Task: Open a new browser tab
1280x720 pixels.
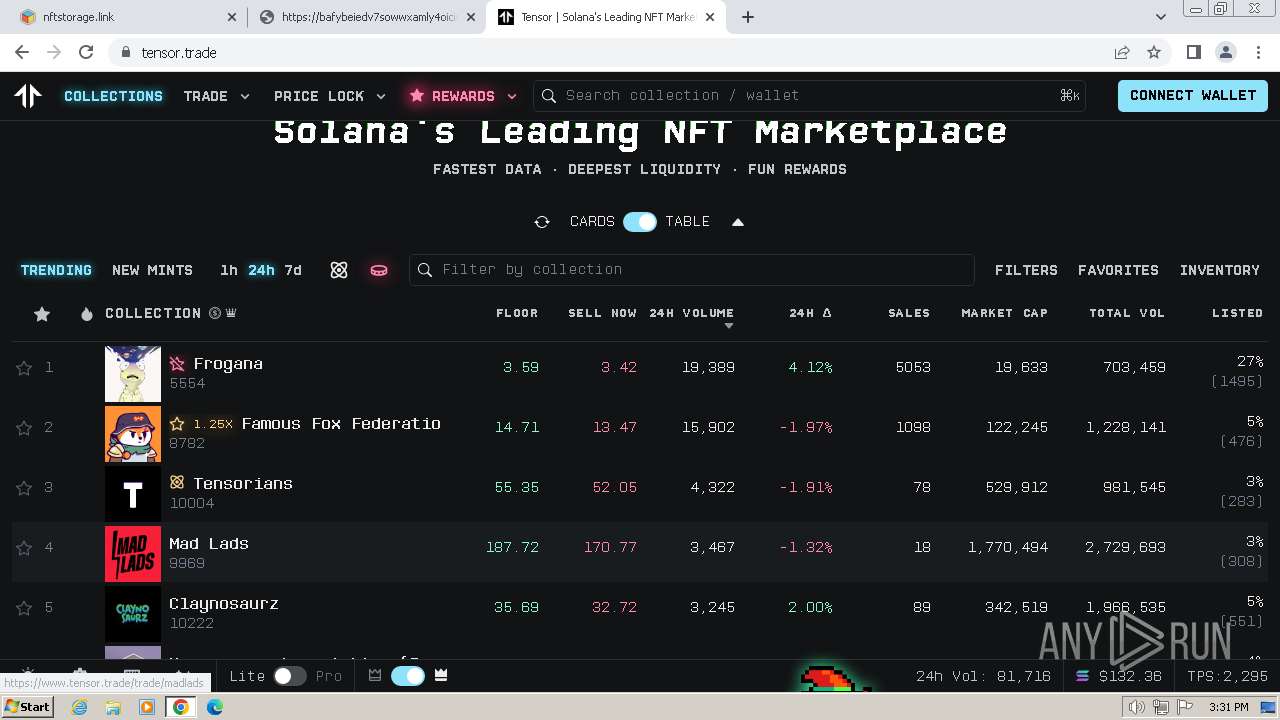Action: (x=748, y=17)
